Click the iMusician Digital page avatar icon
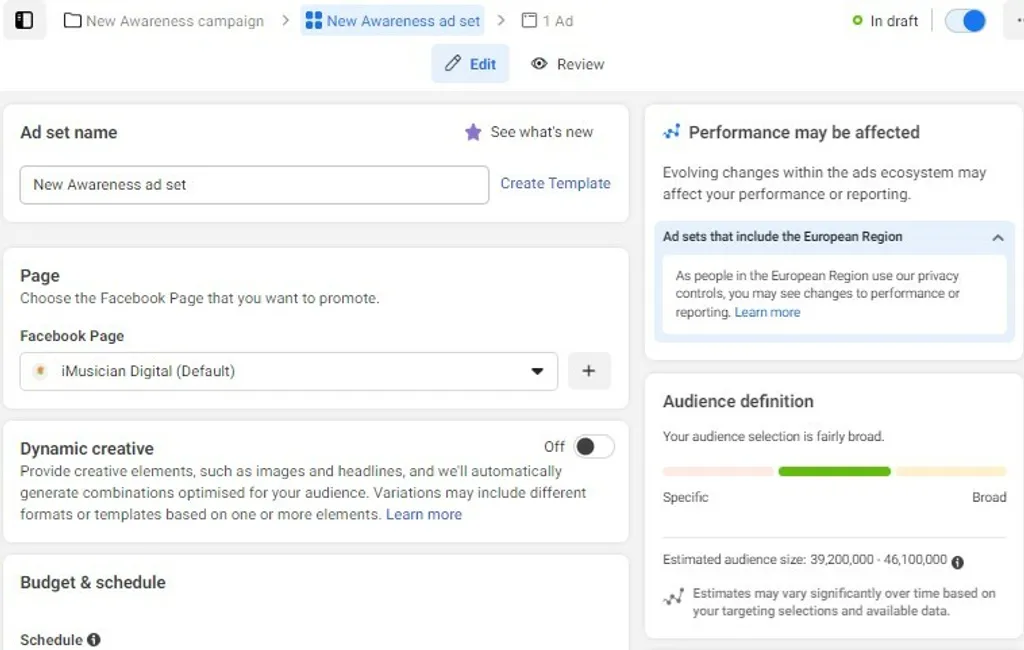Image resolution: width=1024 pixels, height=650 pixels. 40,371
